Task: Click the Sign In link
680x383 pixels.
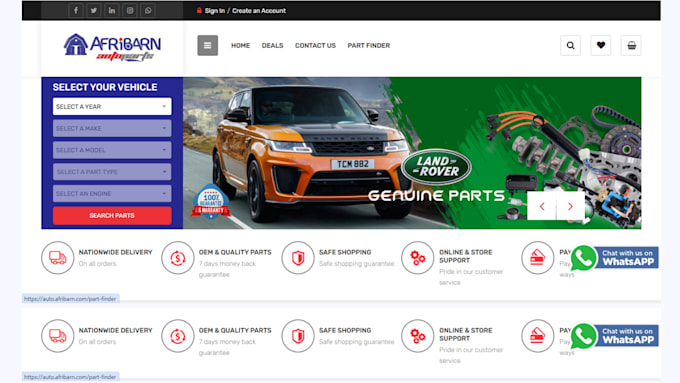Action: click(x=215, y=11)
